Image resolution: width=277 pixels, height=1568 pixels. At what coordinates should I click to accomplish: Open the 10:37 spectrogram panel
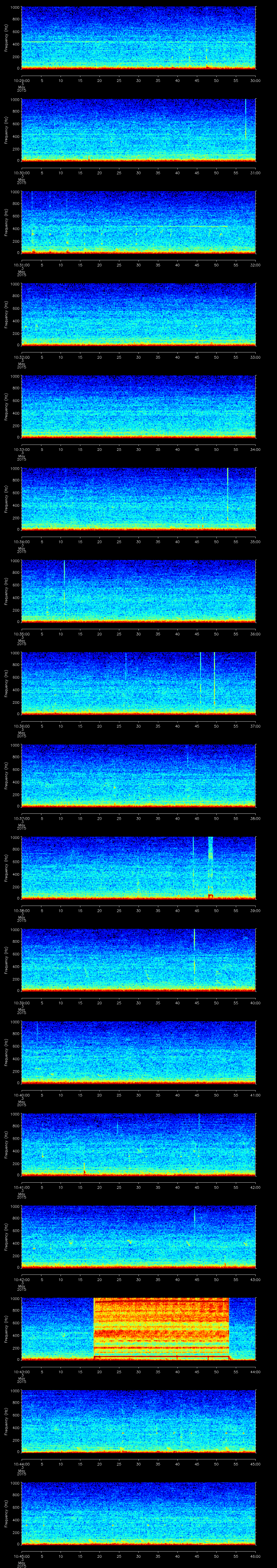(x=139, y=775)
